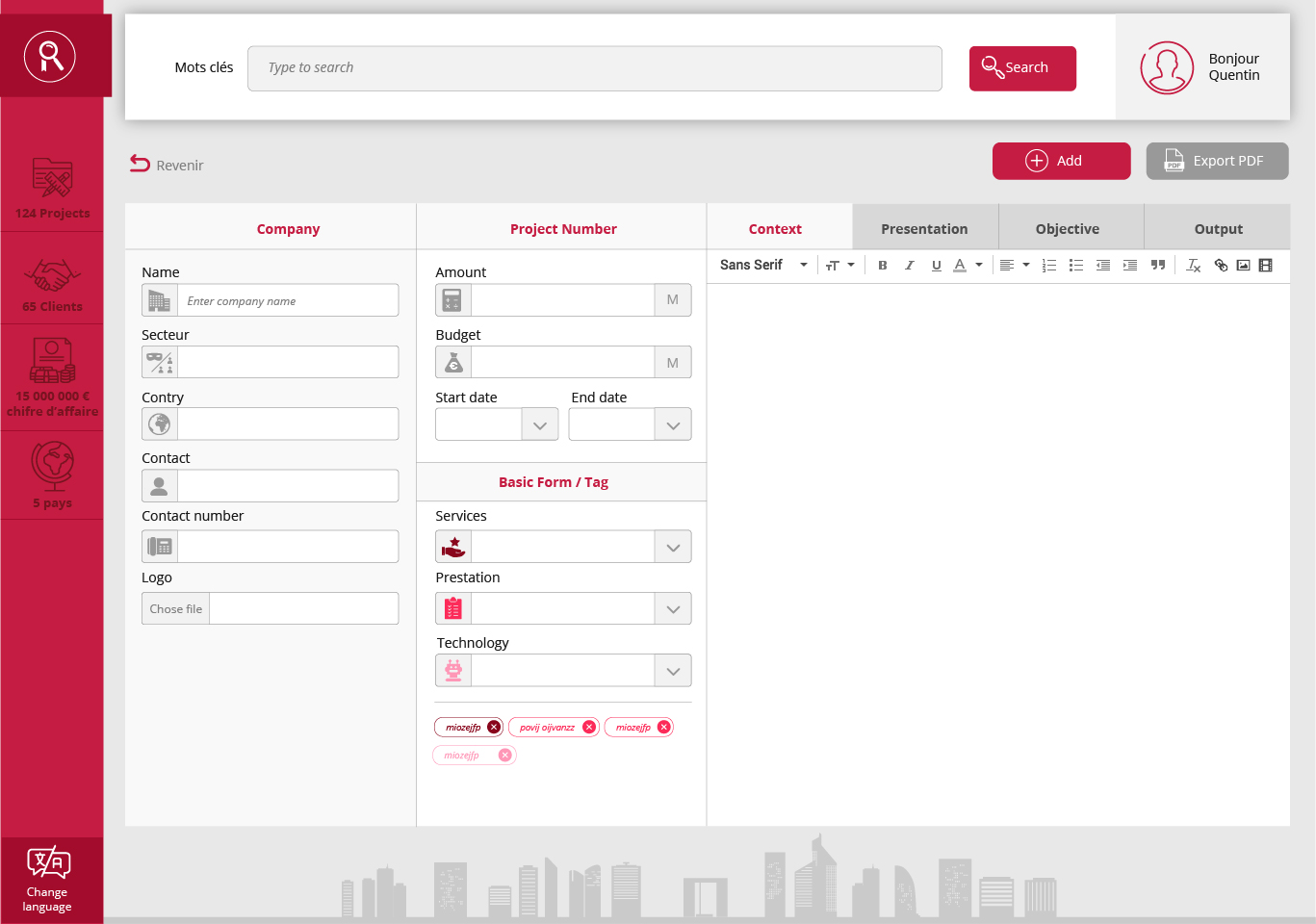Screen dimensions: 1316x924
Task: Insert a video using the toolbar
Action: coord(1265,265)
